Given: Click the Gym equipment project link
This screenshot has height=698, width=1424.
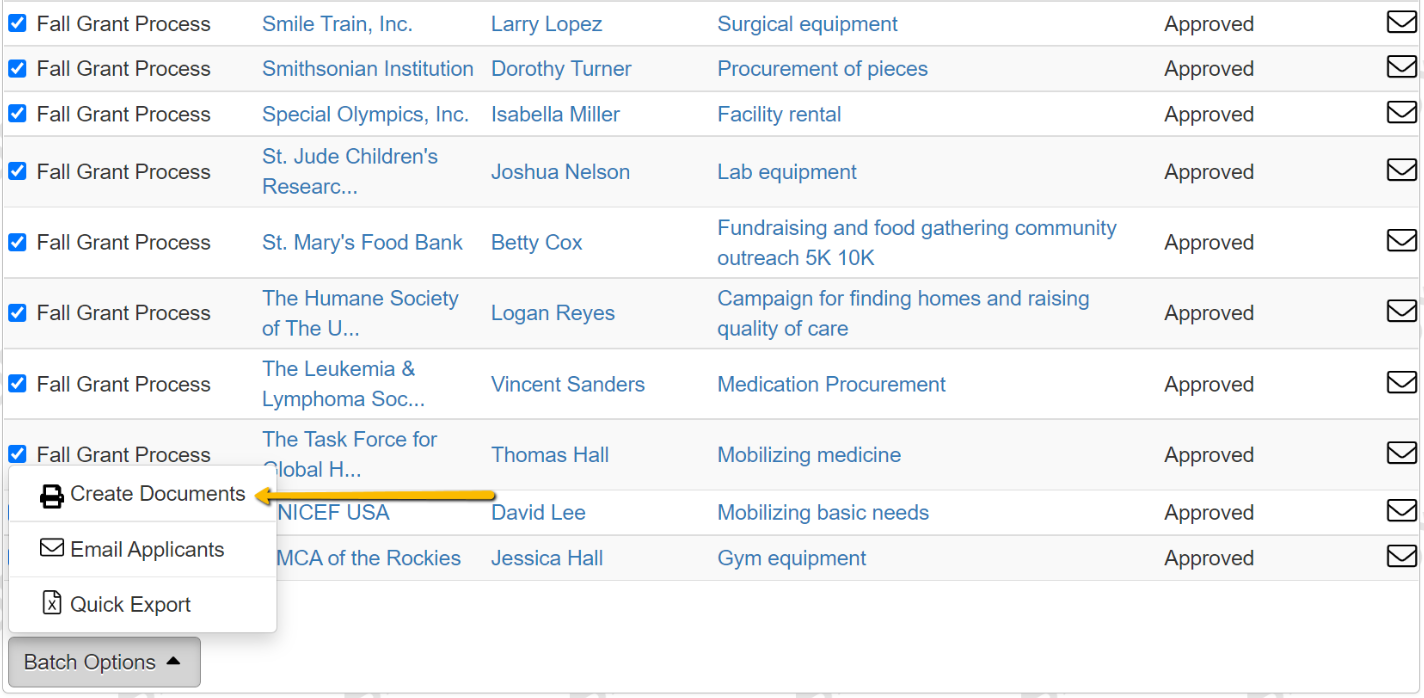Looking at the screenshot, I should (791, 558).
